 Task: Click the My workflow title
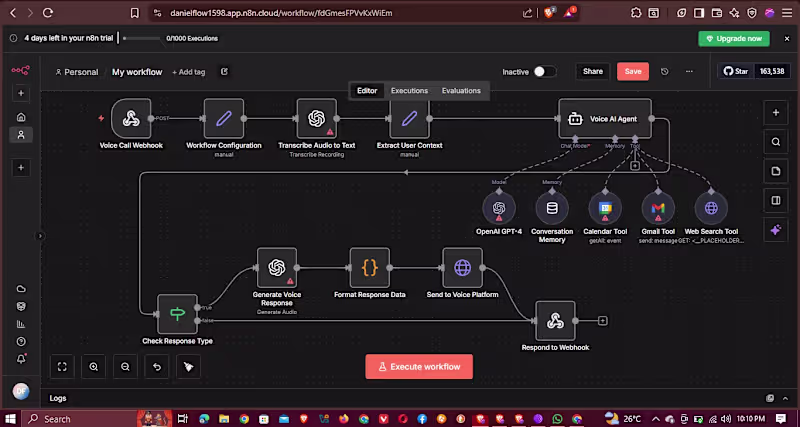pyautogui.click(x=137, y=72)
